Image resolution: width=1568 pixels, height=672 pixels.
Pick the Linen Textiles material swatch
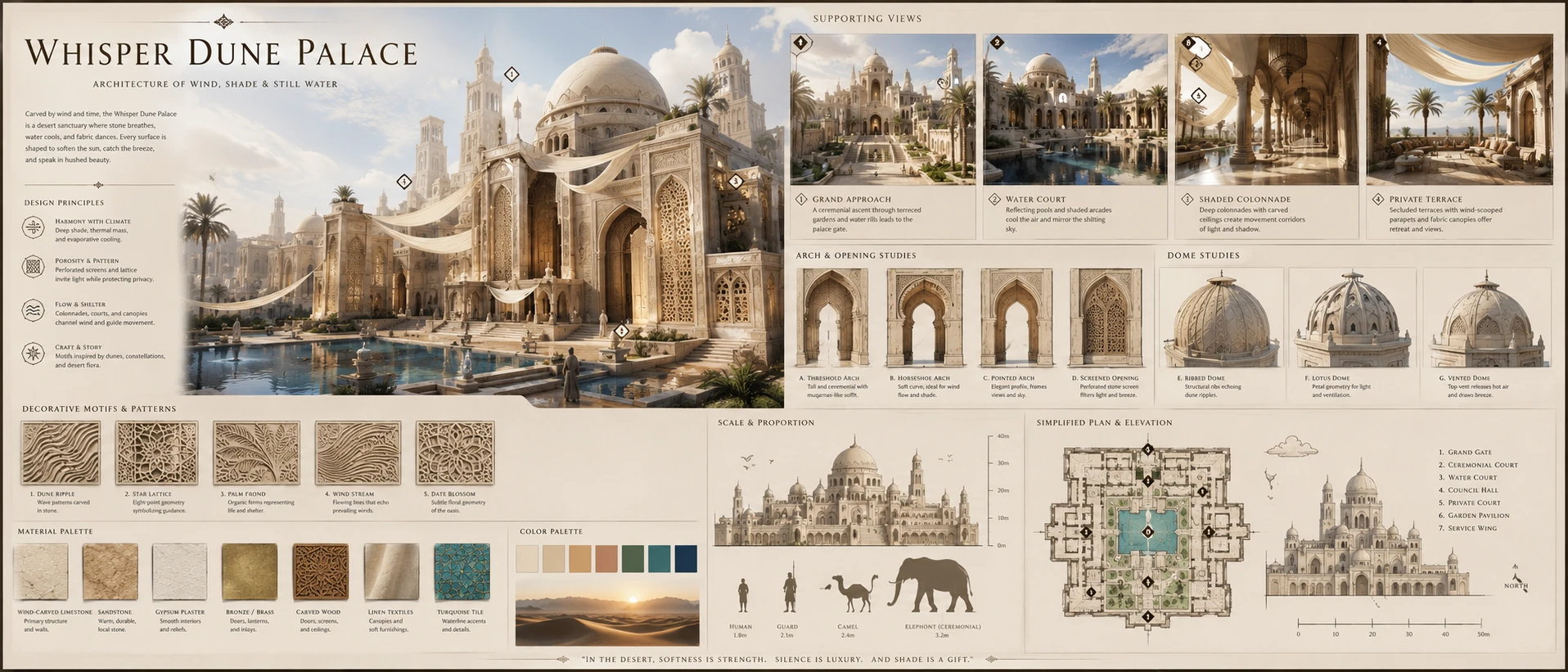pos(391,572)
